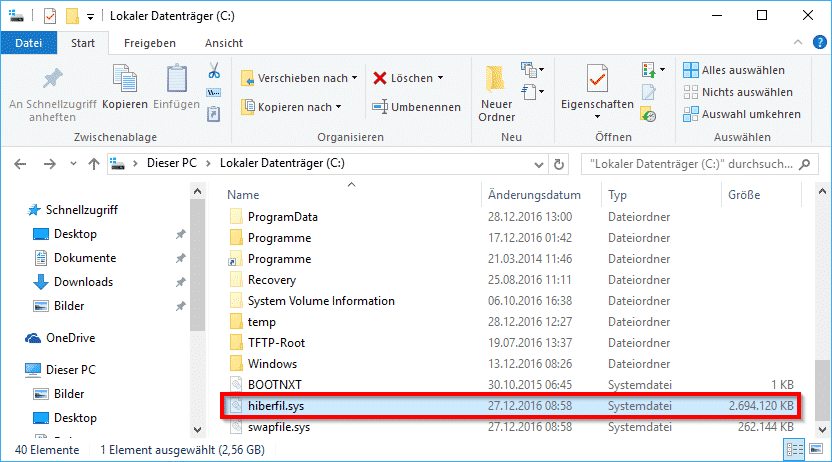Image resolution: width=832 pixels, height=462 pixels.
Task: Go back with the left arrow
Action: (20, 164)
